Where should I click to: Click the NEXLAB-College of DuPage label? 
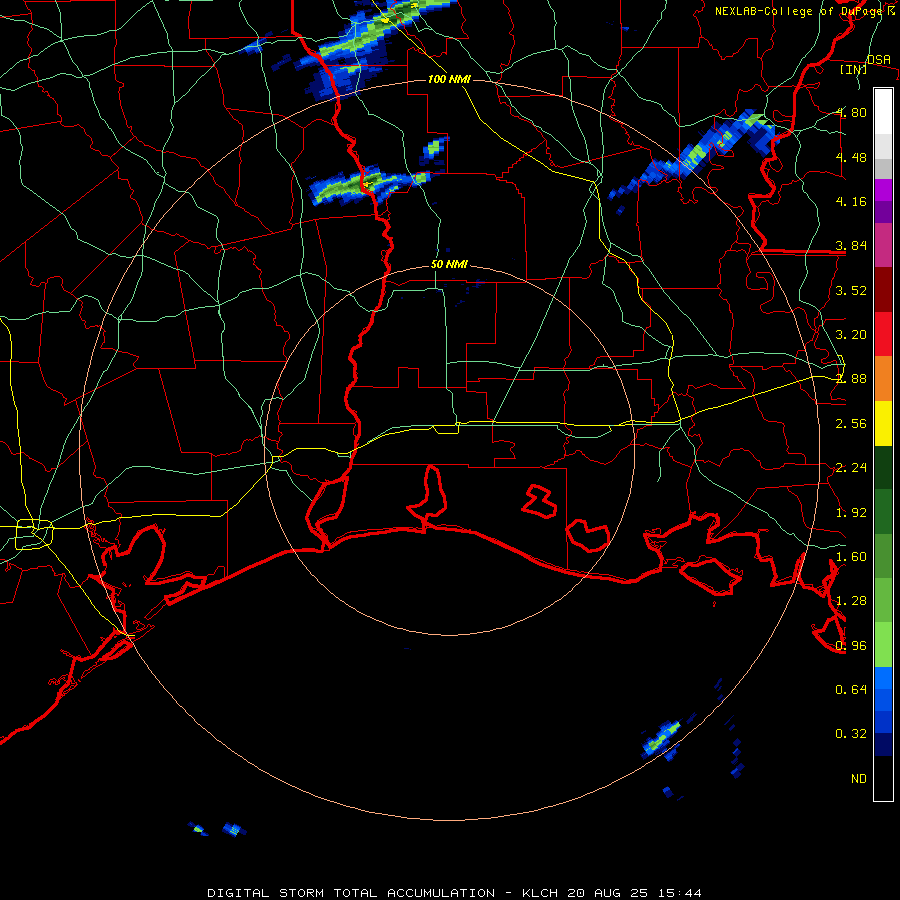(800, 11)
